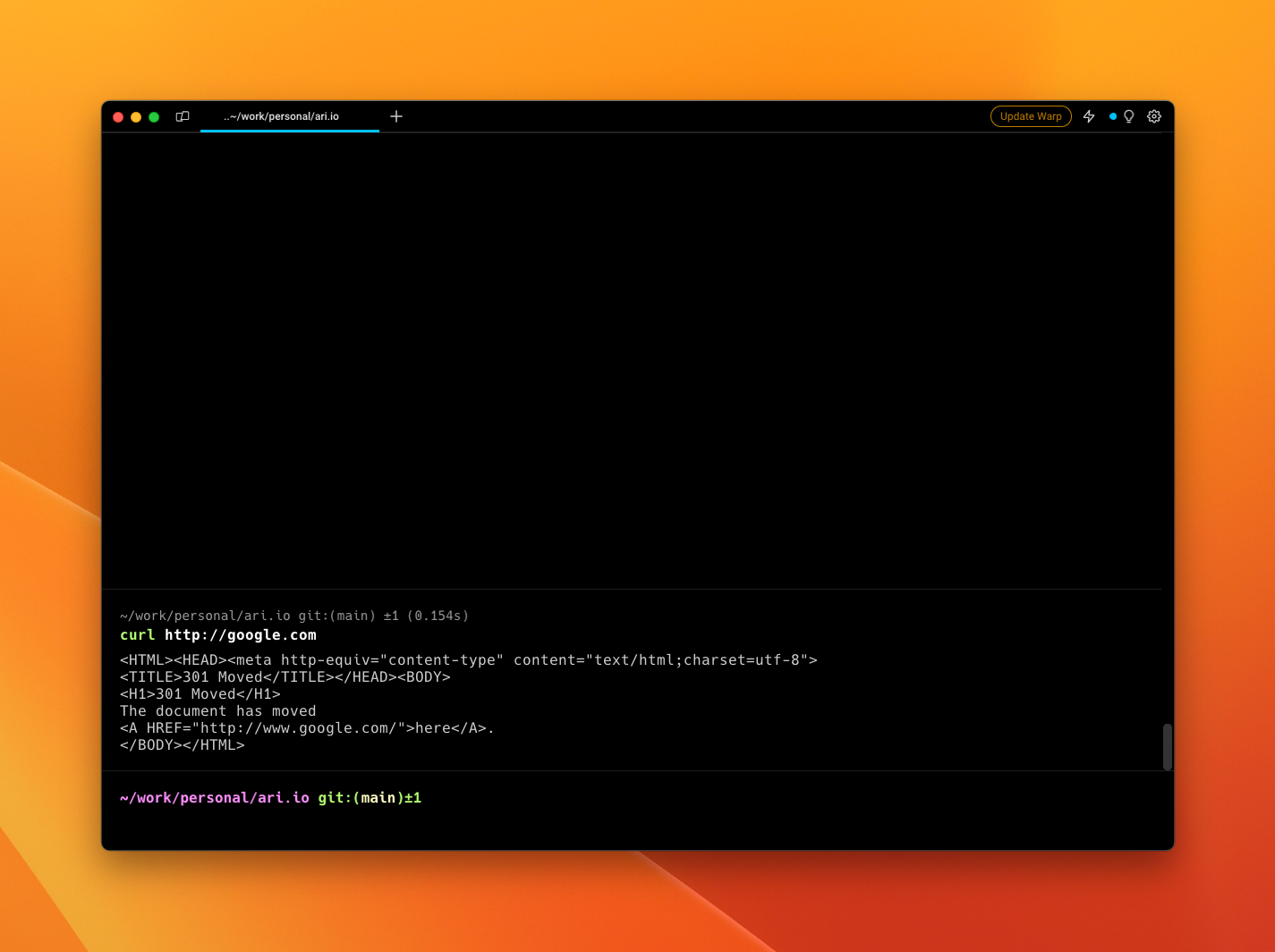Select the curl http://google.com command line

tap(218, 635)
